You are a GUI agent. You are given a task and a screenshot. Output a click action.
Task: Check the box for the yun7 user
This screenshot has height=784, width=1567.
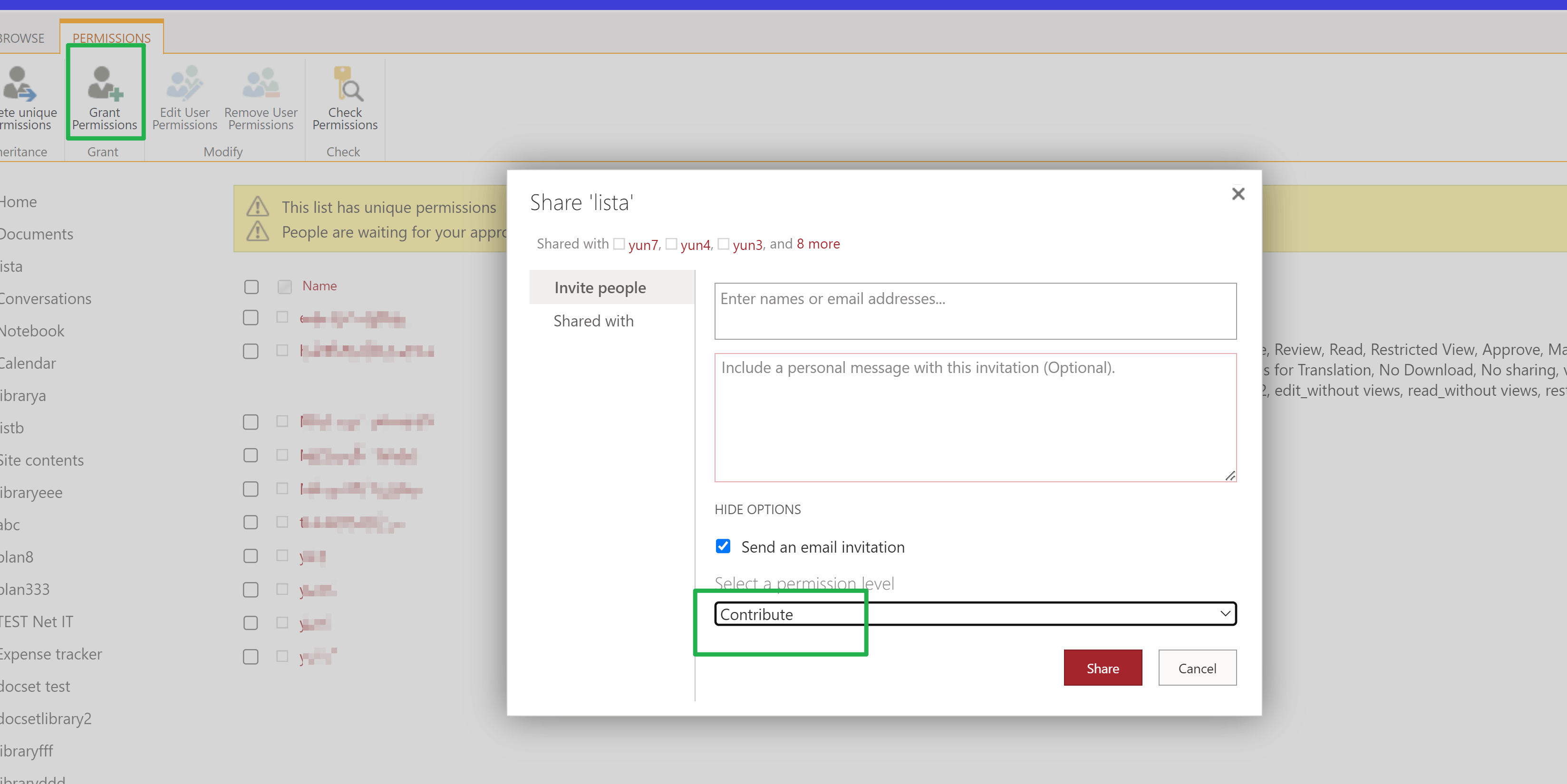coord(619,244)
